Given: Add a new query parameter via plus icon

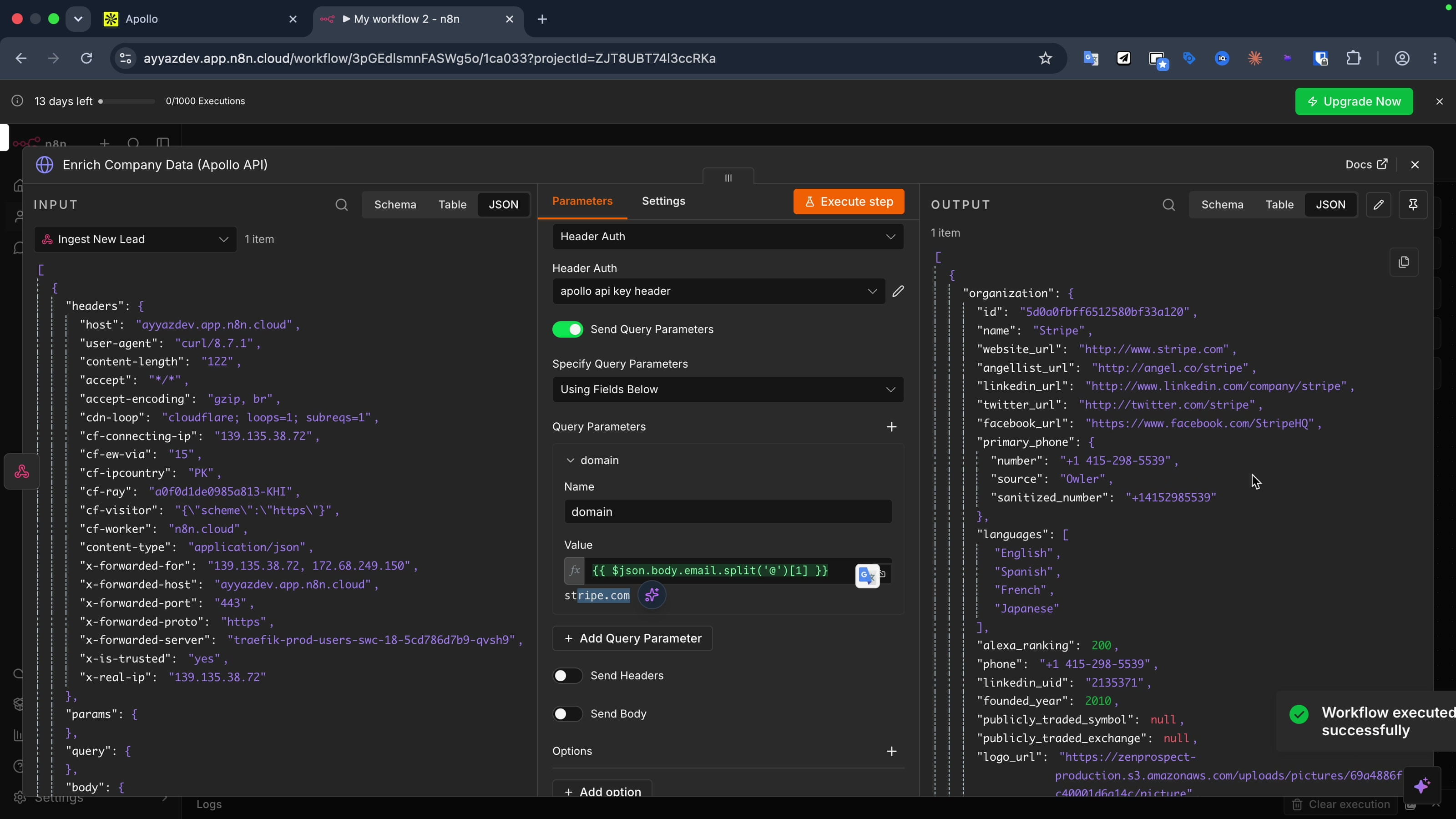Looking at the screenshot, I should [x=891, y=427].
